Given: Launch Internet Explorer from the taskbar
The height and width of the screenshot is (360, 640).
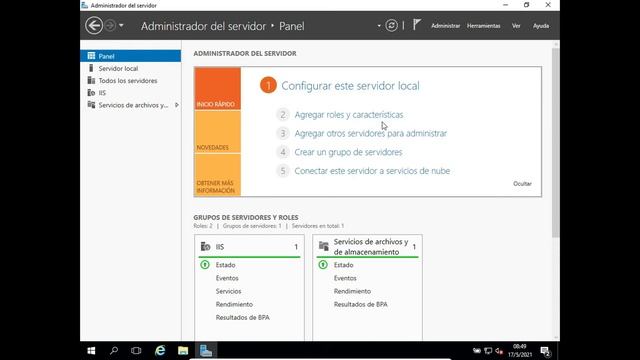Looking at the screenshot, I should (160, 351).
